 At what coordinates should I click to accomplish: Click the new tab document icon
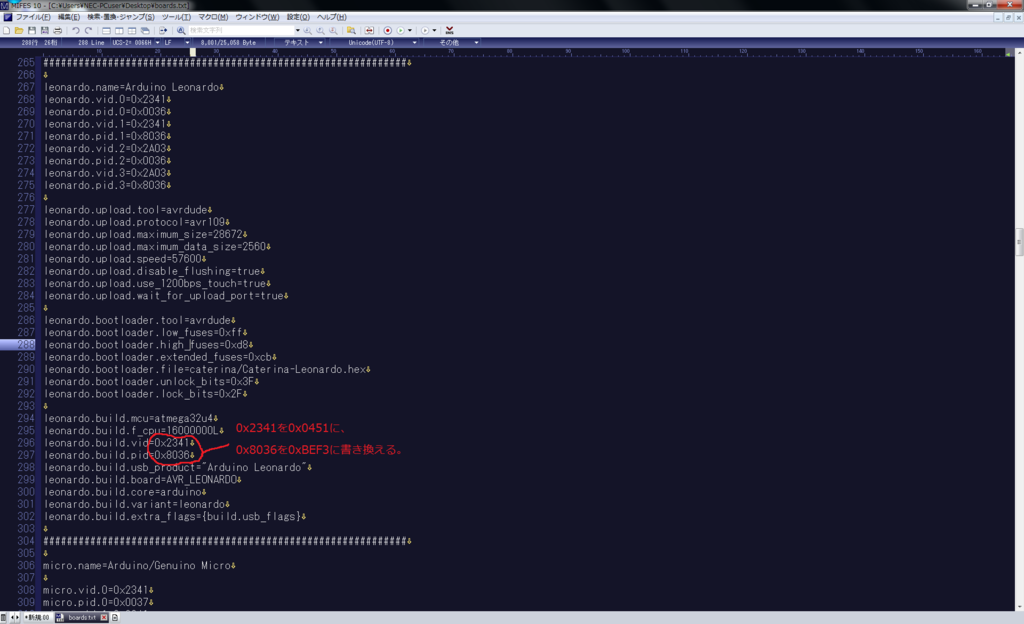point(115,617)
